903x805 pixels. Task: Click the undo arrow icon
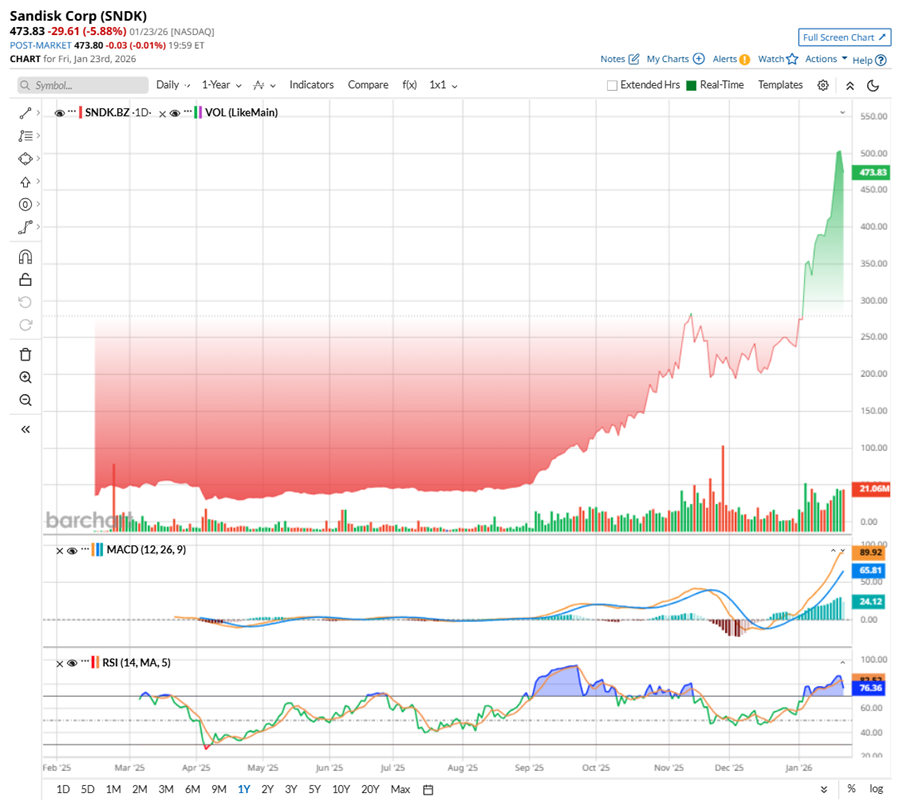pos(25,302)
